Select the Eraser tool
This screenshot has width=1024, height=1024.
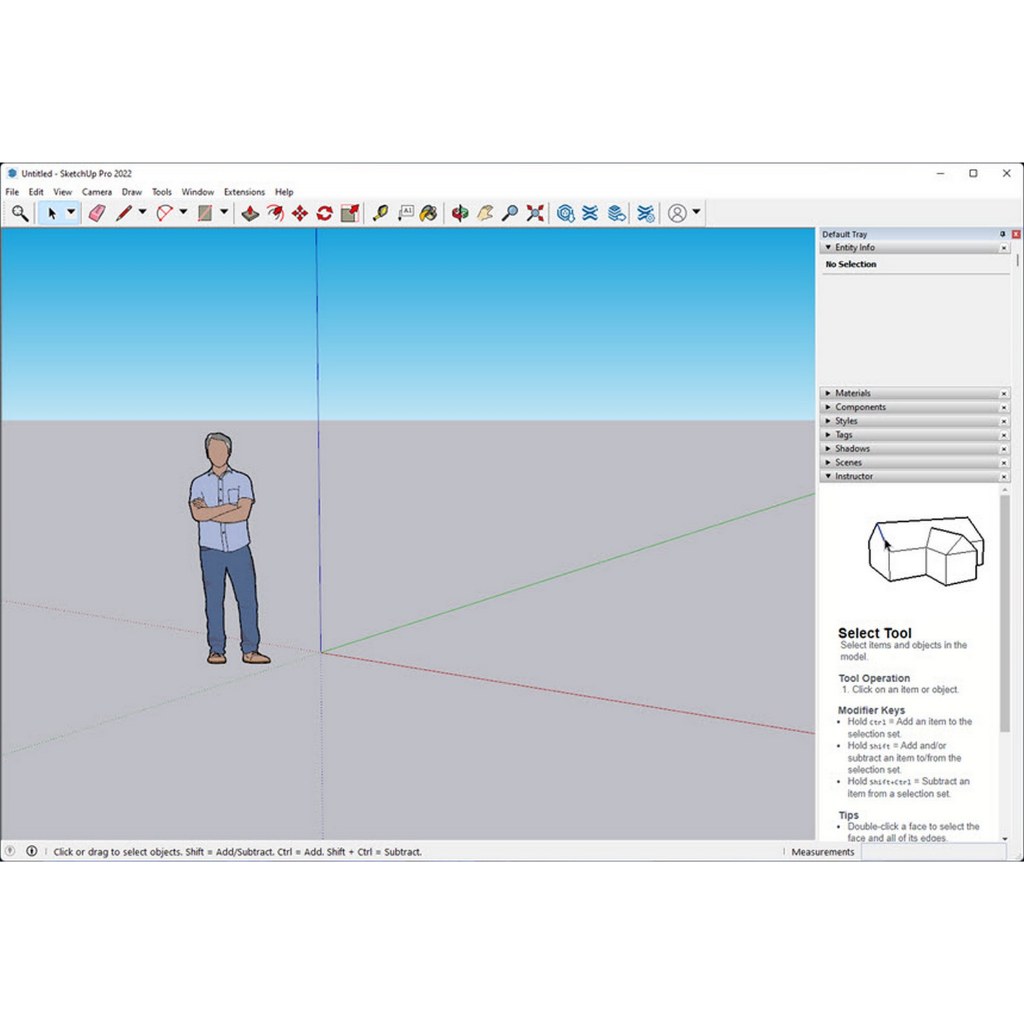pos(96,212)
